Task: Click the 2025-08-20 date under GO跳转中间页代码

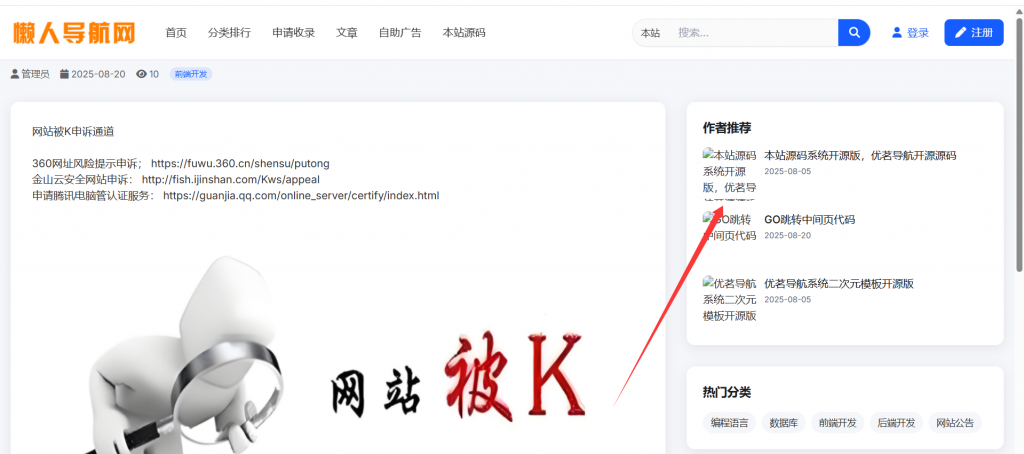Action: click(788, 235)
